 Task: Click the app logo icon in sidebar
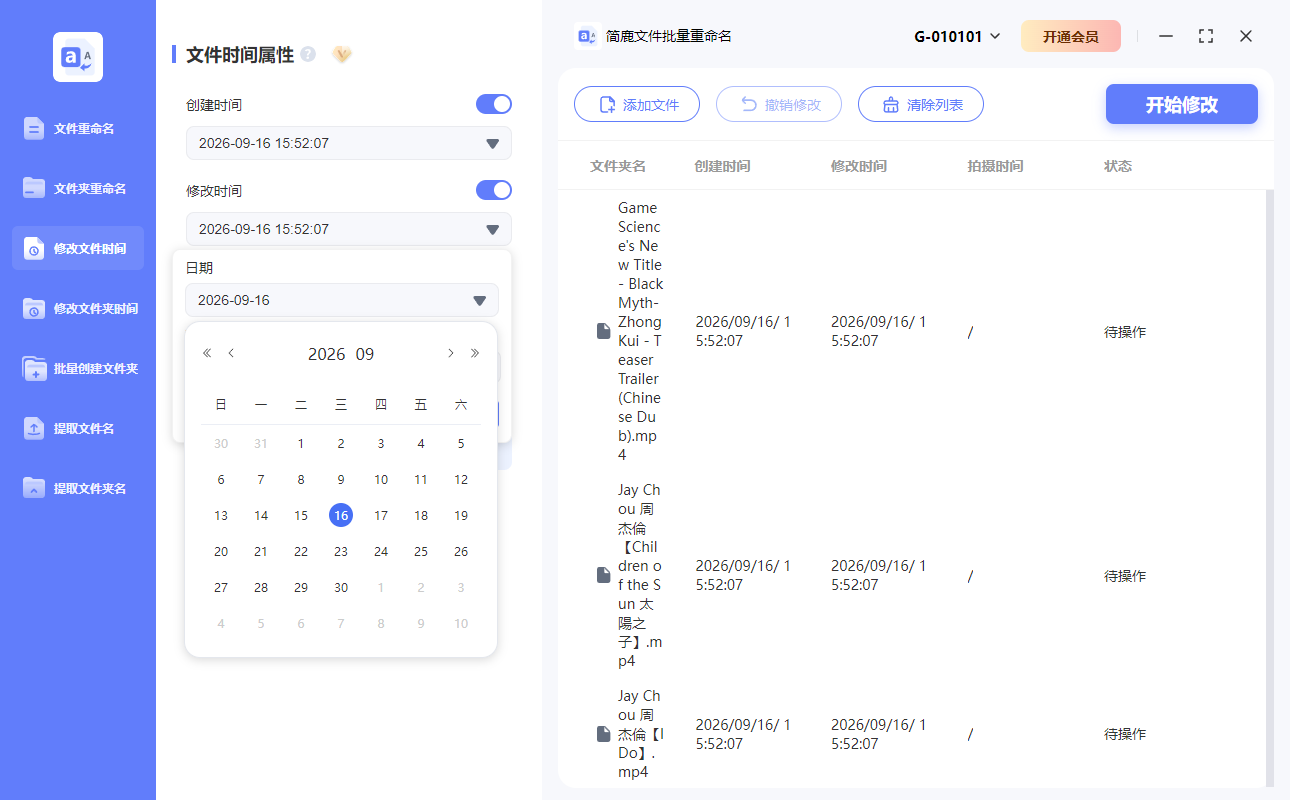(78, 57)
